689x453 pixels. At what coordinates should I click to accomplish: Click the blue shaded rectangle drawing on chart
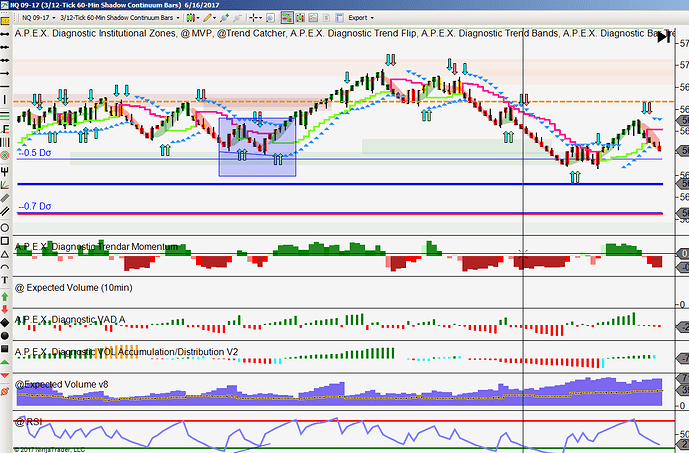(x=257, y=147)
